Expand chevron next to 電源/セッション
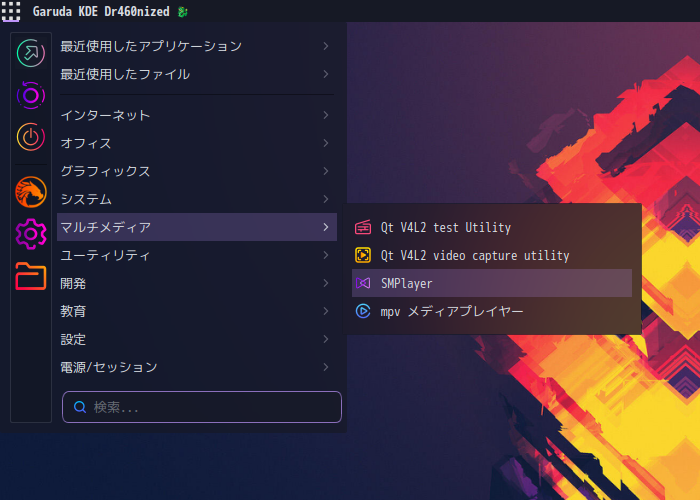Viewport: 700px width, 500px height. point(326,367)
